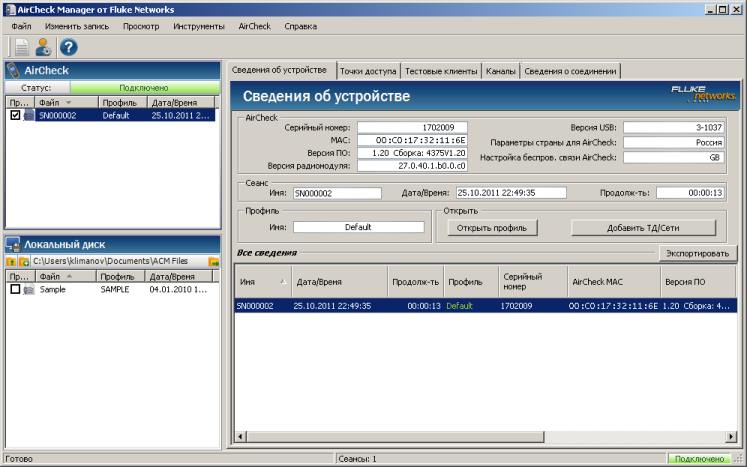Click the Локальный диск computer-disk icon
Viewport: 747px width, 467px height.
point(13,244)
